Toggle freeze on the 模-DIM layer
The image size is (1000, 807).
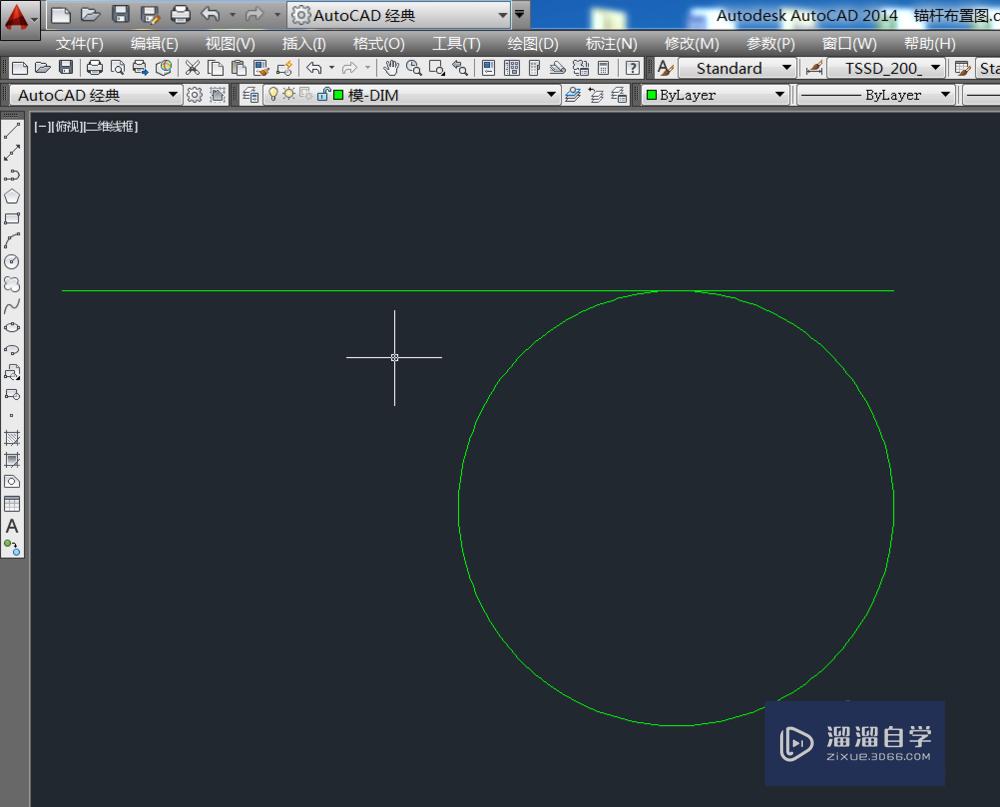290,94
